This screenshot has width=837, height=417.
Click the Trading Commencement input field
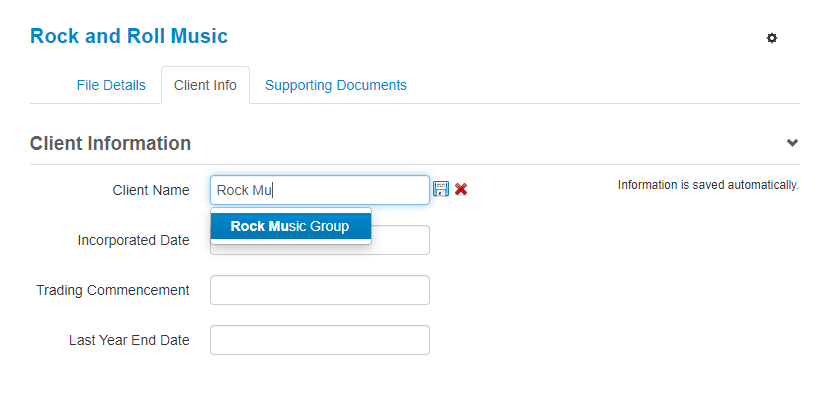[320, 290]
